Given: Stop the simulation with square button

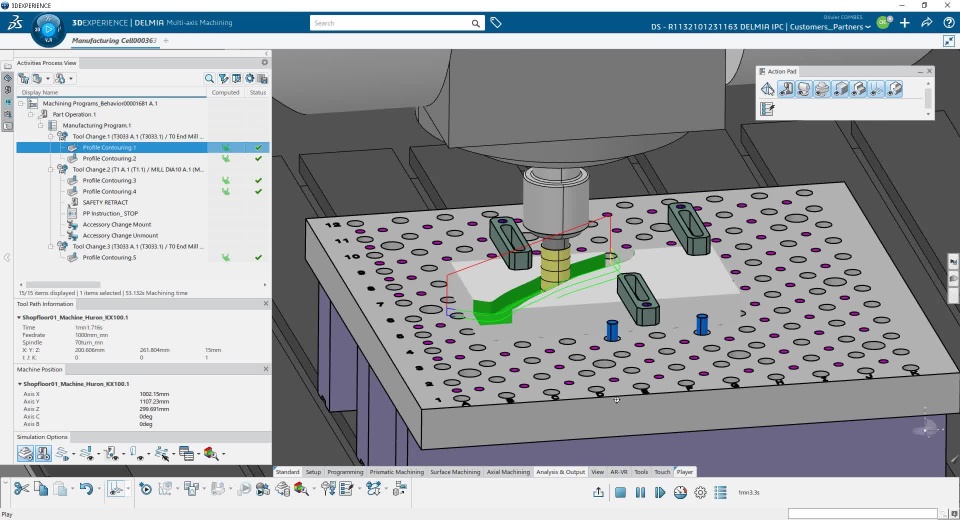Looking at the screenshot, I should click(x=620, y=492).
